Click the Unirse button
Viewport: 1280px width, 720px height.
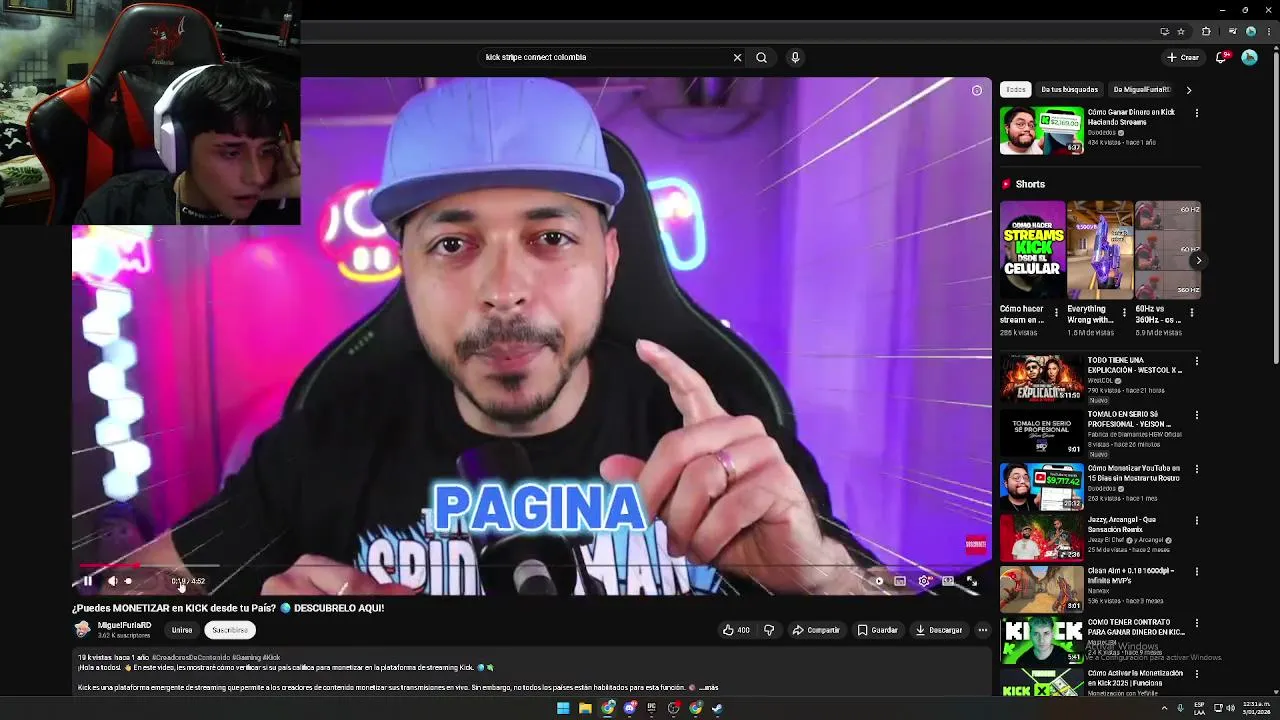[181, 630]
